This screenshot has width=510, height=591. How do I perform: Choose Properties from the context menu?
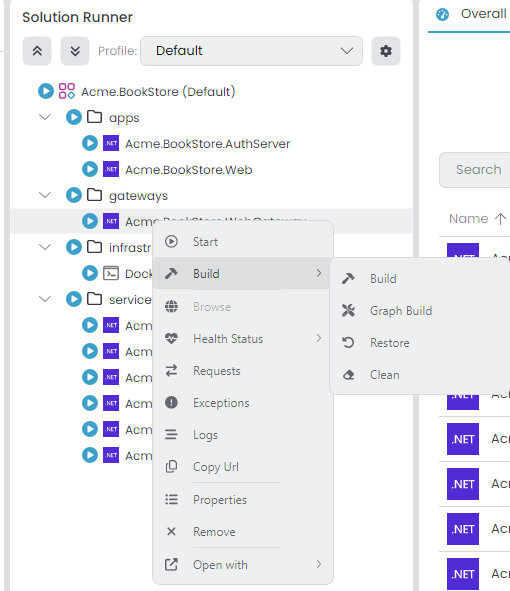[243, 500]
